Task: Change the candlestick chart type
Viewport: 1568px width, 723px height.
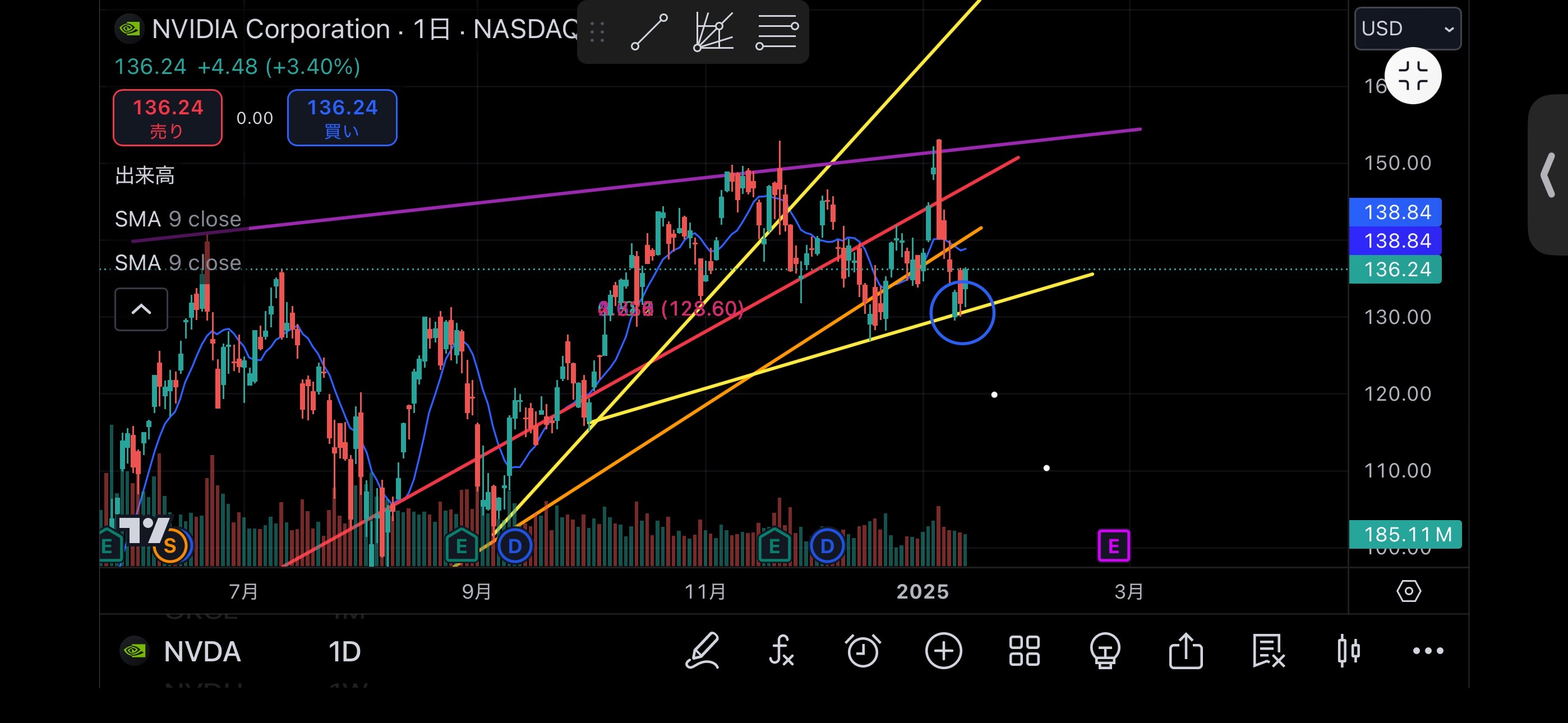Action: [1349, 651]
